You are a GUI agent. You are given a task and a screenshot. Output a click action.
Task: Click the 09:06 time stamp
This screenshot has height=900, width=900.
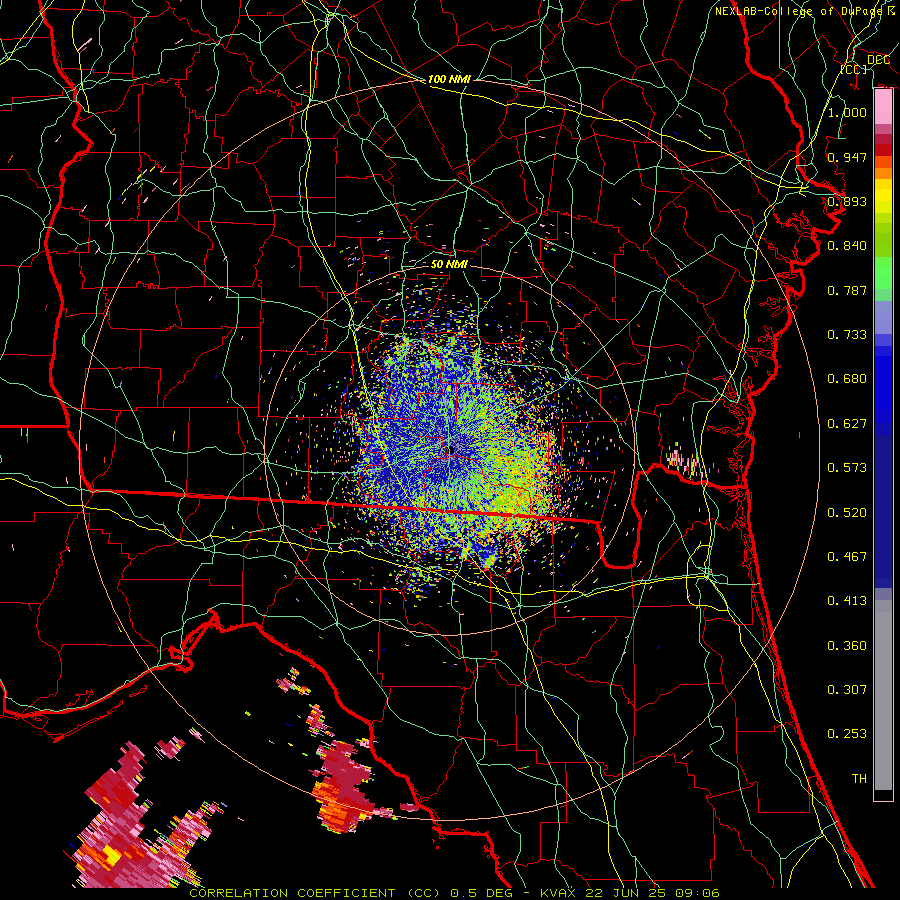click(695, 893)
